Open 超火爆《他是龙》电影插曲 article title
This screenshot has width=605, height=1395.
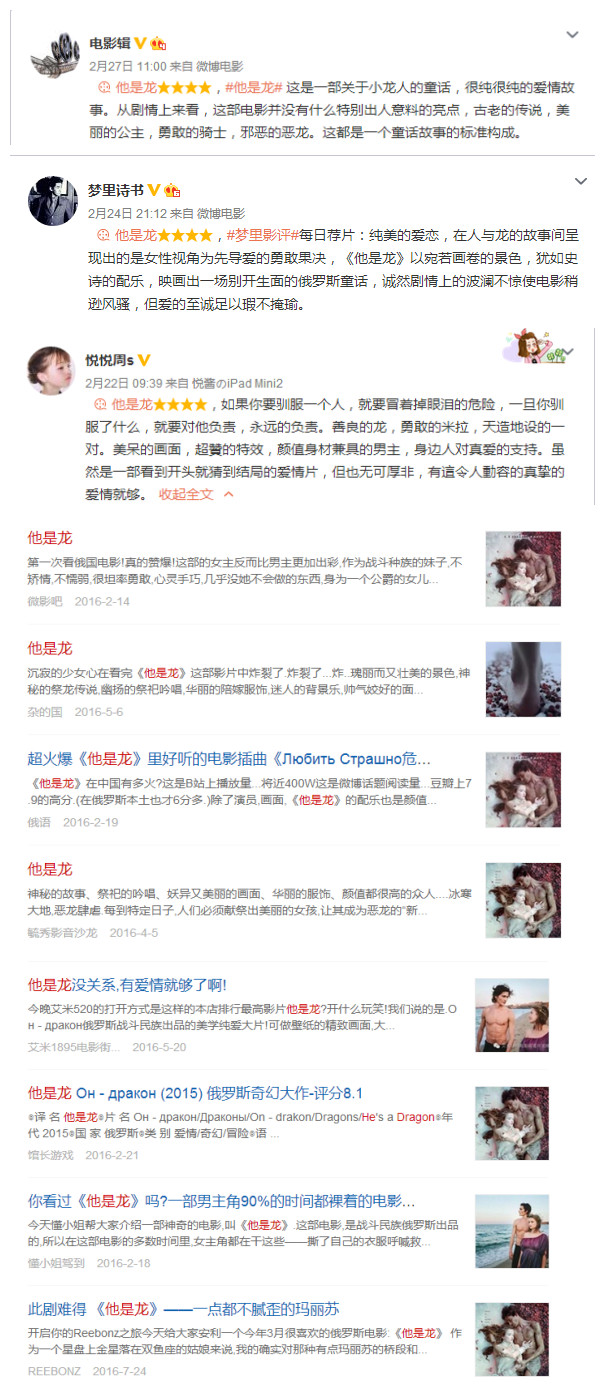pos(229,759)
